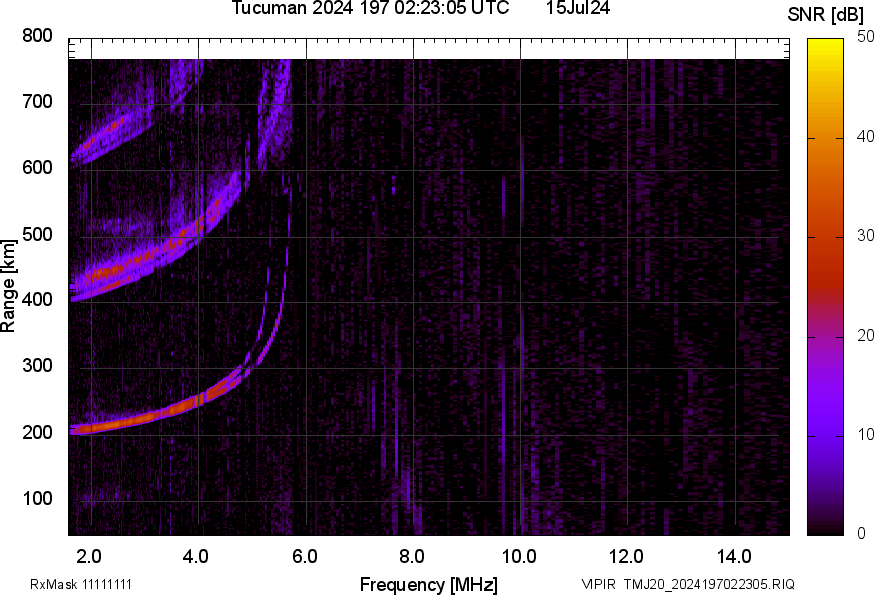This screenshot has height=595, width=874.
Task: Click range tick label 500
Action: (37, 234)
